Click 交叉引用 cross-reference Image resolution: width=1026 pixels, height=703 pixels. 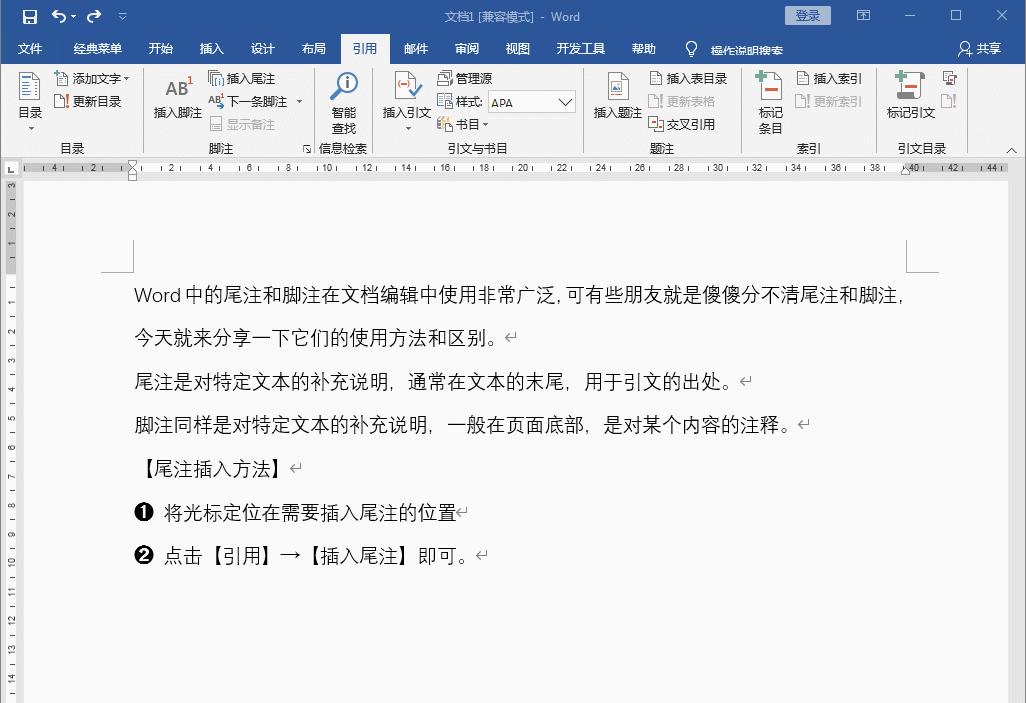pos(681,124)
